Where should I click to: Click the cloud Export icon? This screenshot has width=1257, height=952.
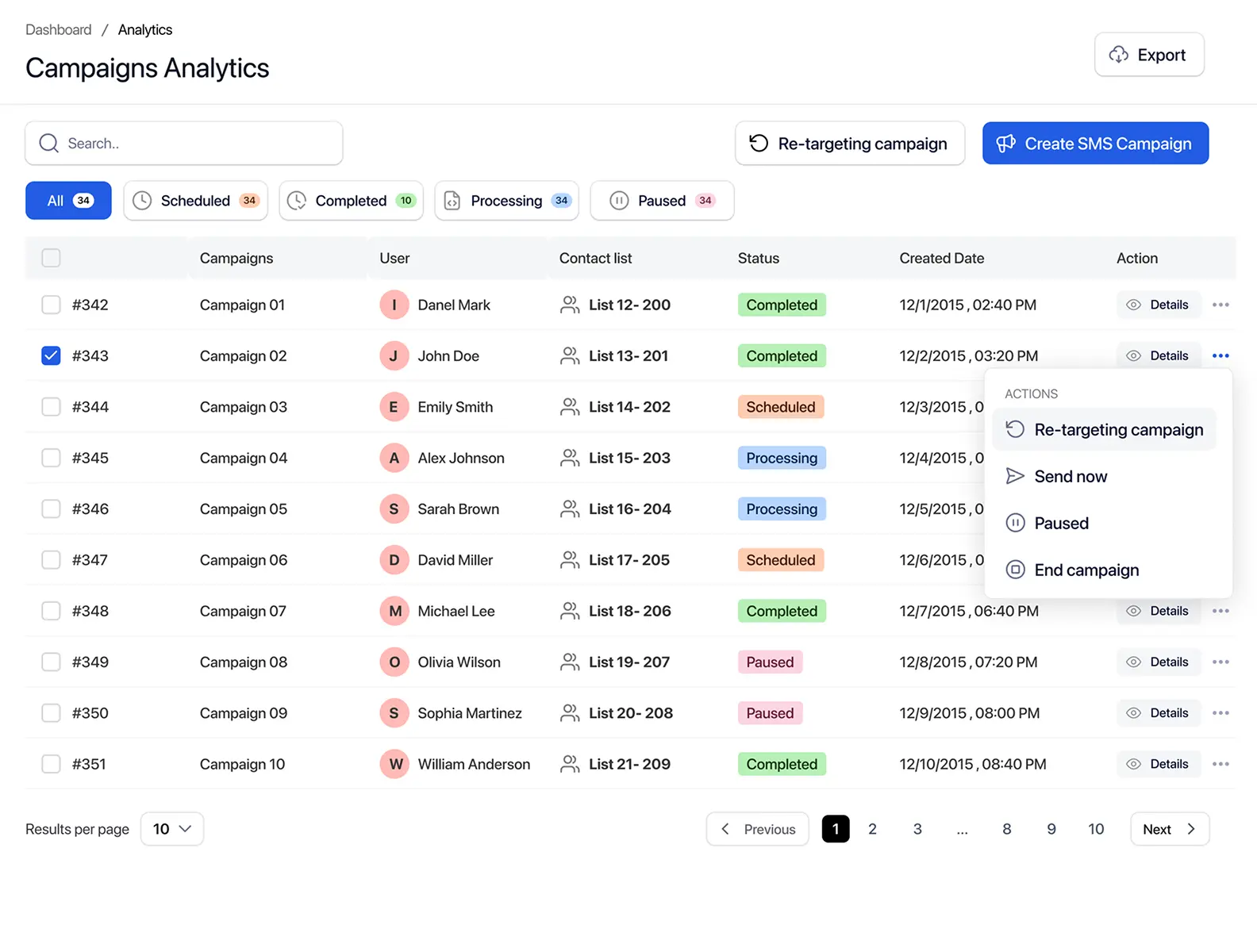click(x=1118, y=55)
